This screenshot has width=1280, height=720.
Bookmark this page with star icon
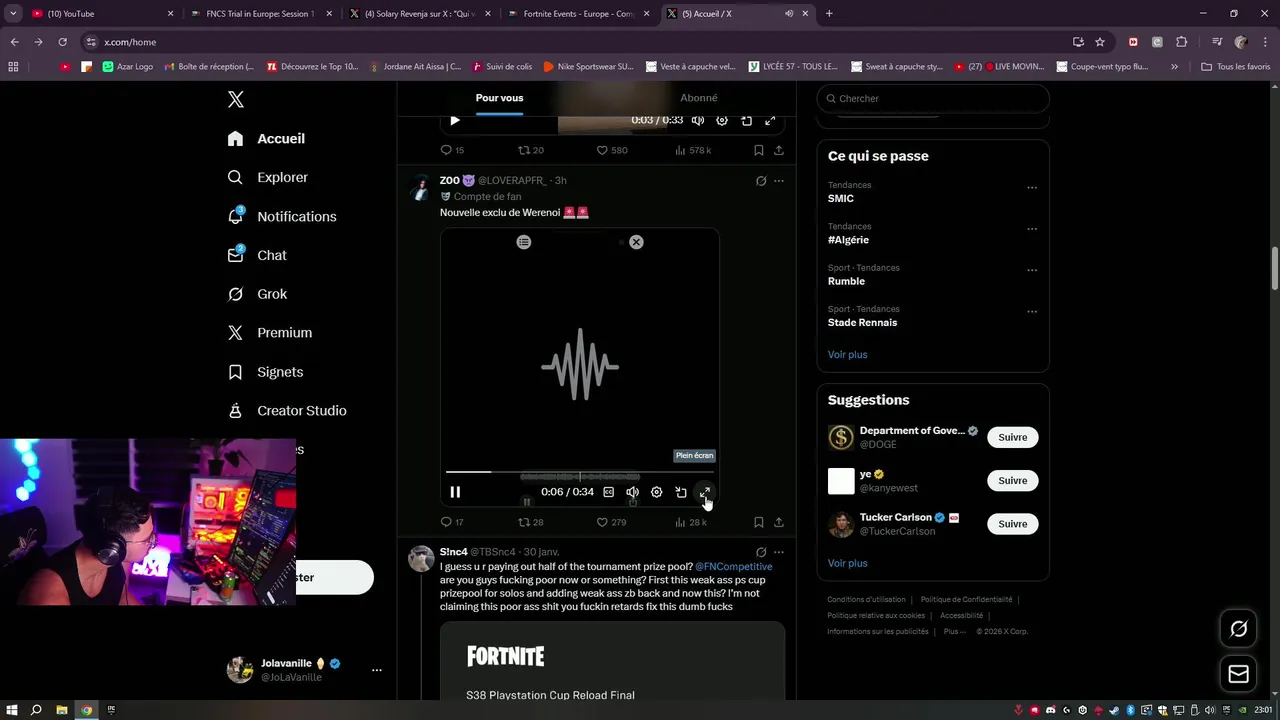(1100, 42)
